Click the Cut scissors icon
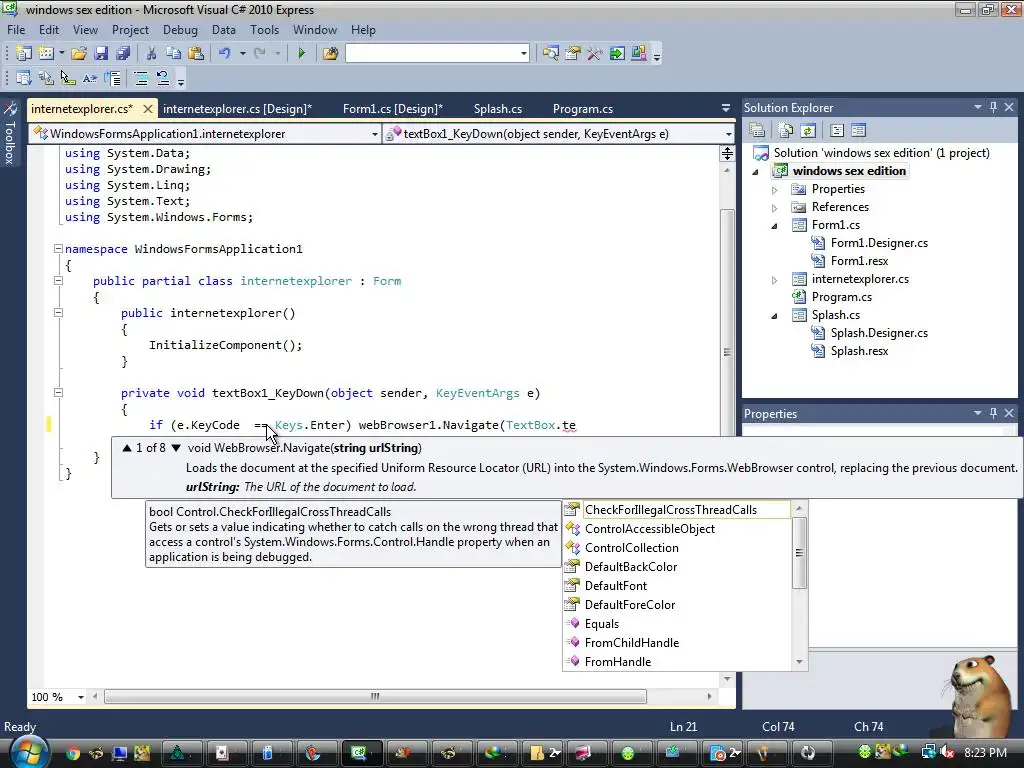The height and width of the screenshot is (768, 1024). [x=151, y=54]
